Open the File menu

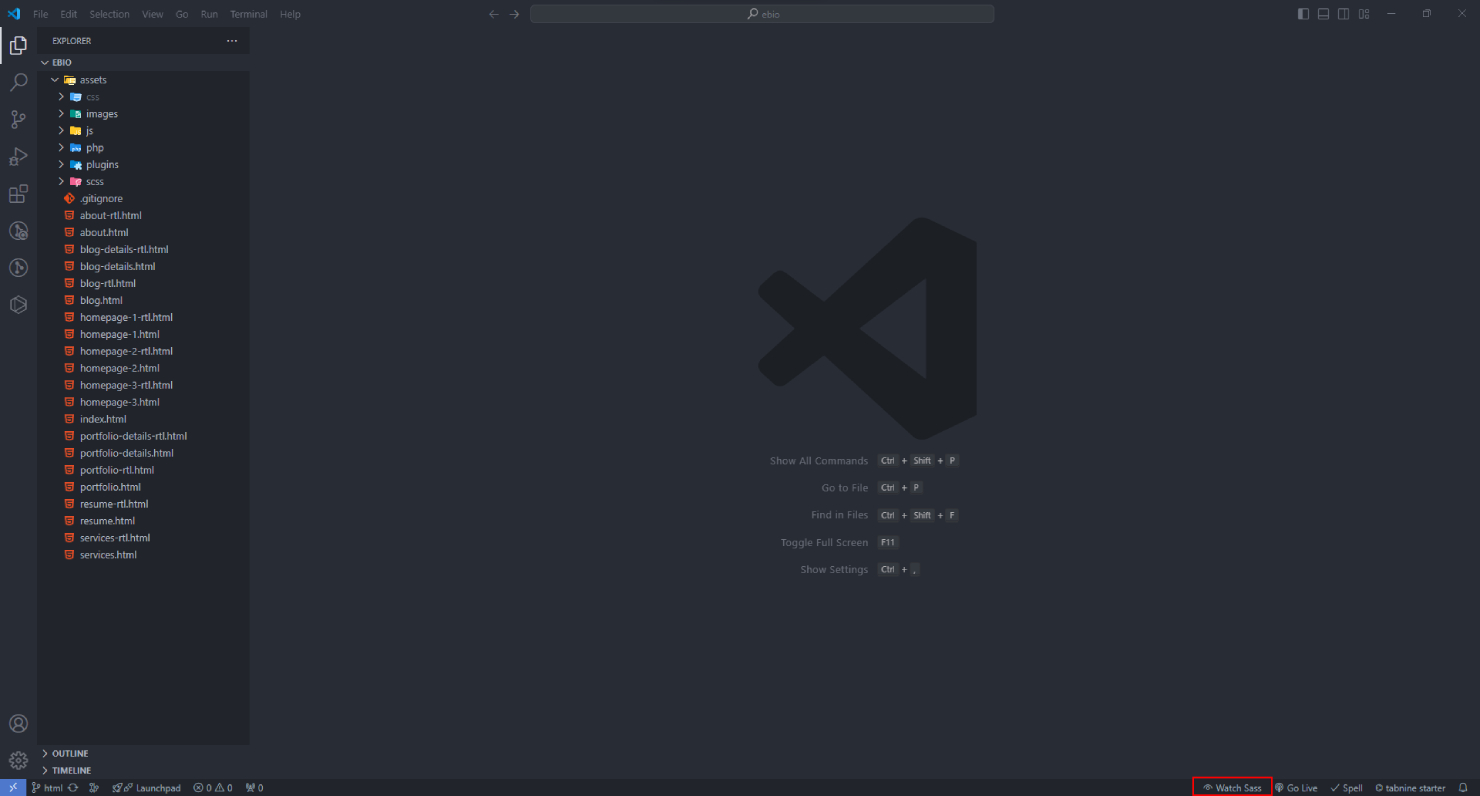pos(40,14)
